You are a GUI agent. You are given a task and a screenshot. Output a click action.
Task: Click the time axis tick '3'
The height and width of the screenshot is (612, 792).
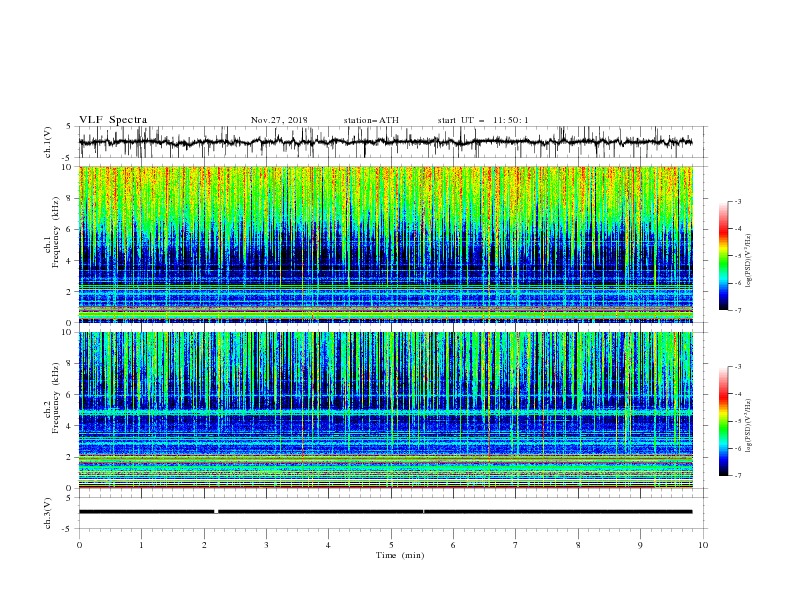click(266, 545)
